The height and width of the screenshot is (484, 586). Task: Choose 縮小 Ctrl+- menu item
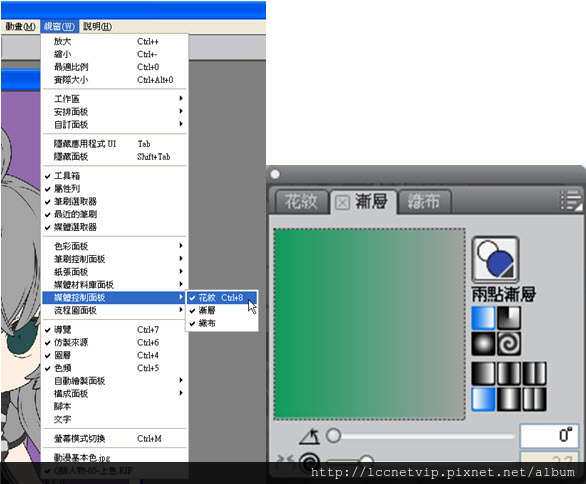pos(114,54)
